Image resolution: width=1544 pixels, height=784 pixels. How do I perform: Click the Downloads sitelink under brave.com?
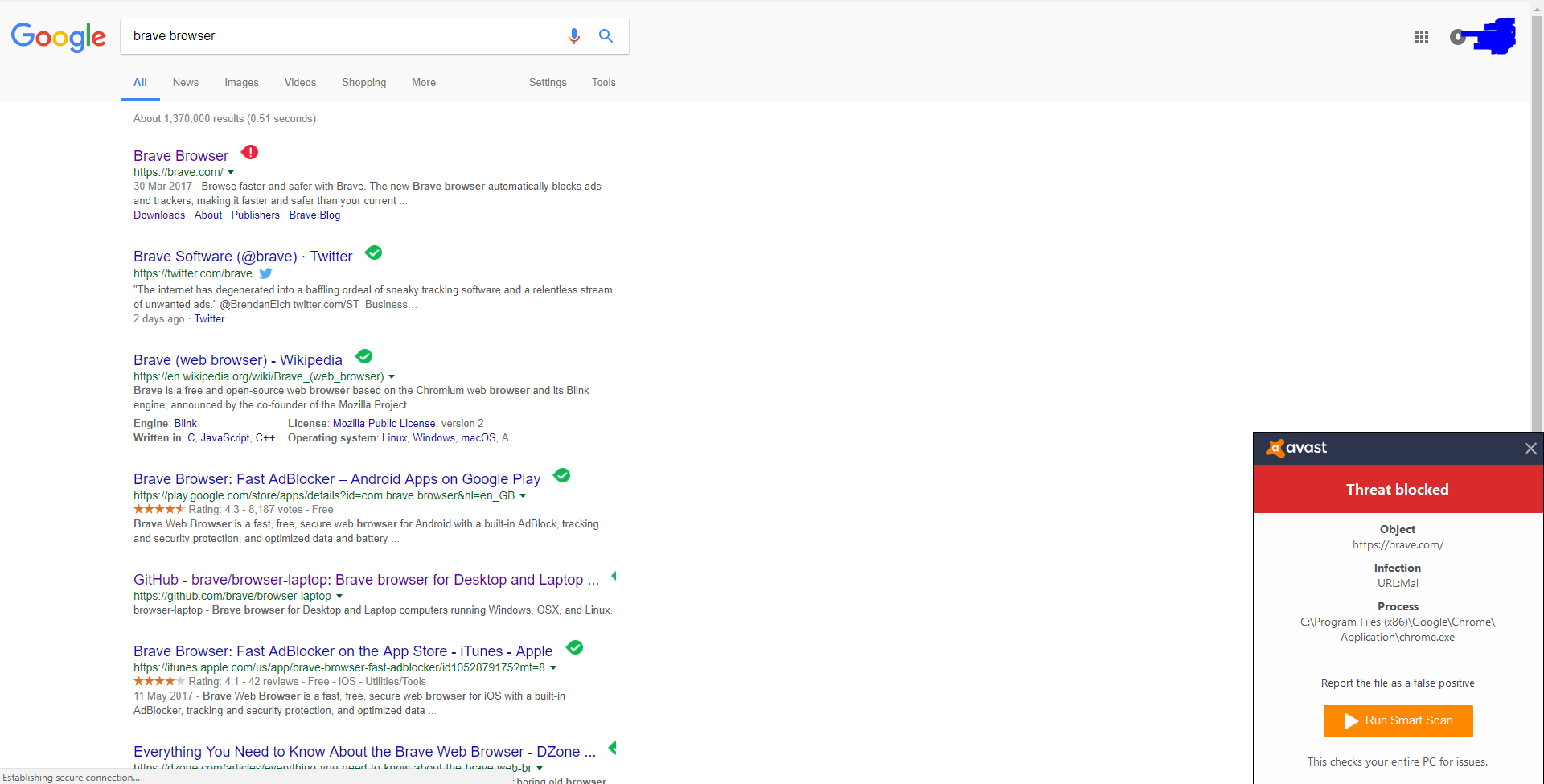(159, 215)
